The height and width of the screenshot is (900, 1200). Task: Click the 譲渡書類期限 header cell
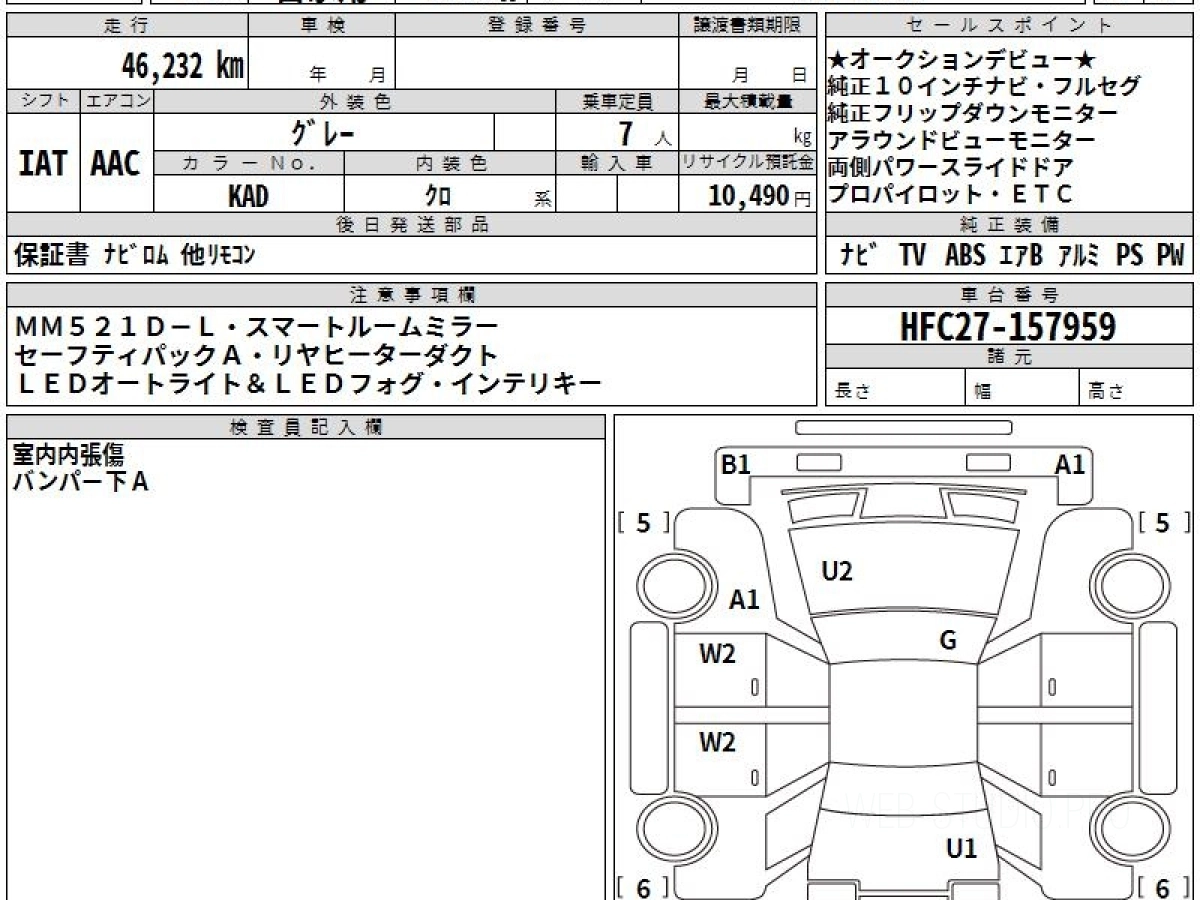point(748,26)
